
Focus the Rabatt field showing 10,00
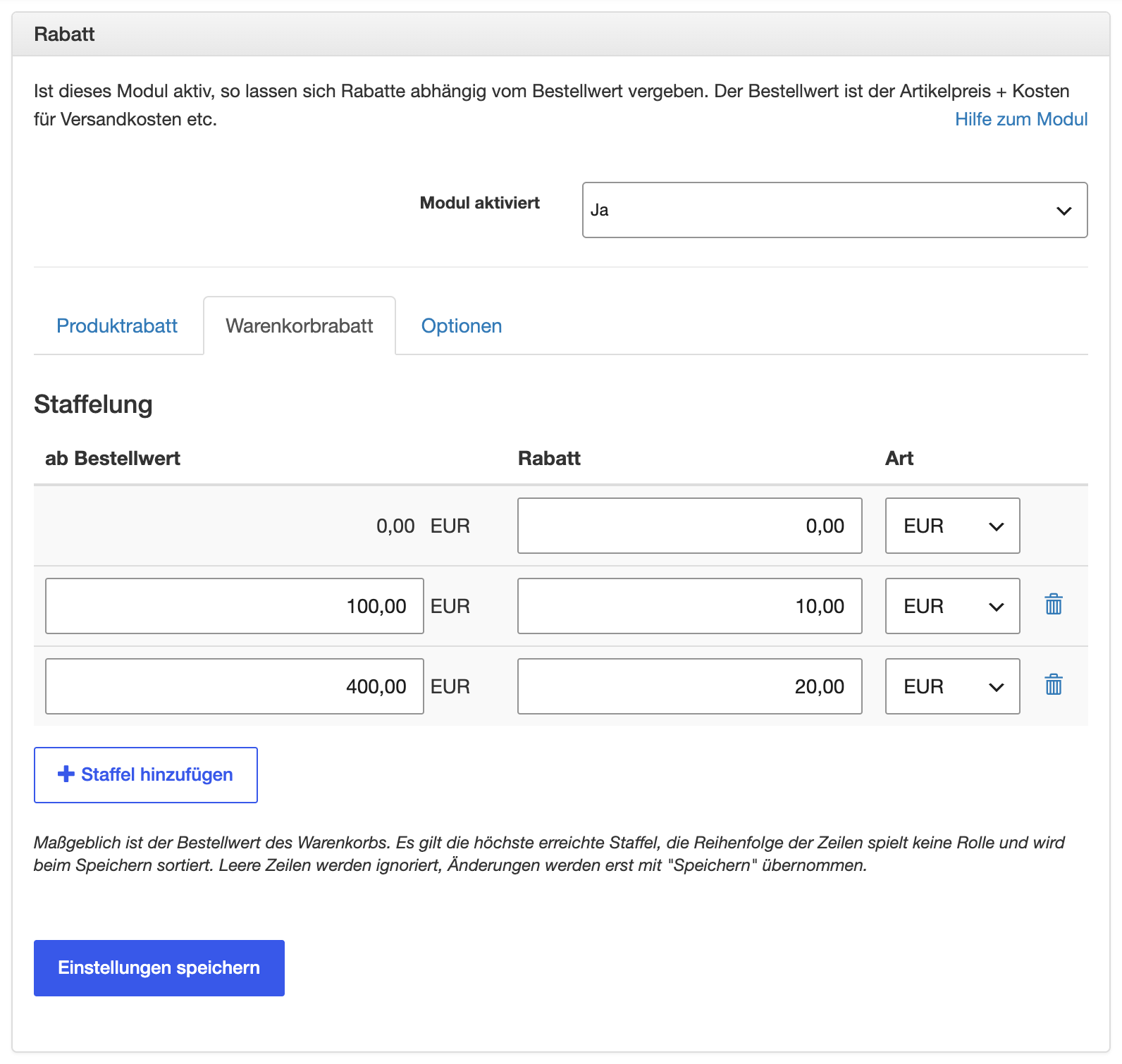[x=690, y=606]
